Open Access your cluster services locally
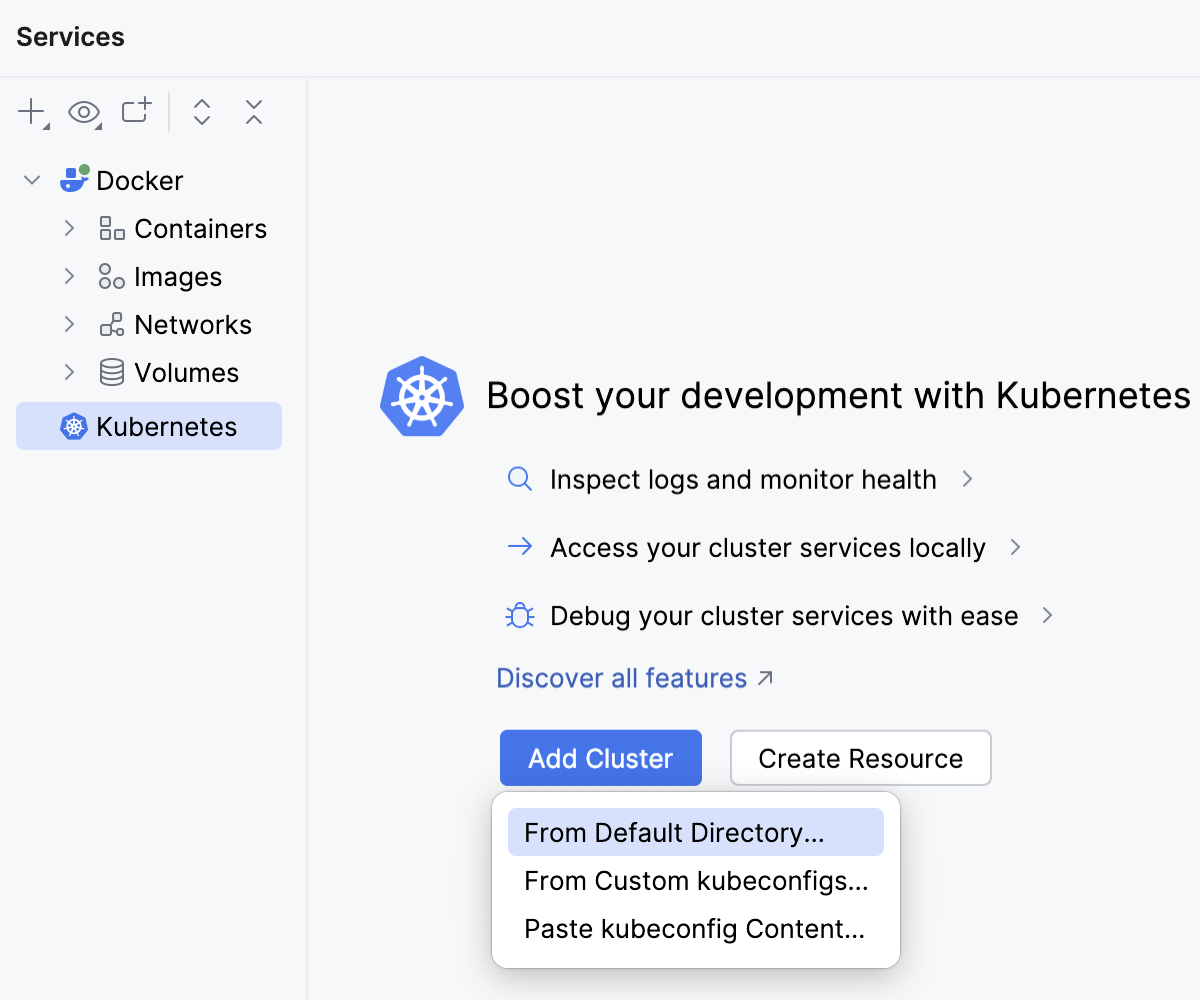This screenshot has height=1000, width=1200. 768,548
